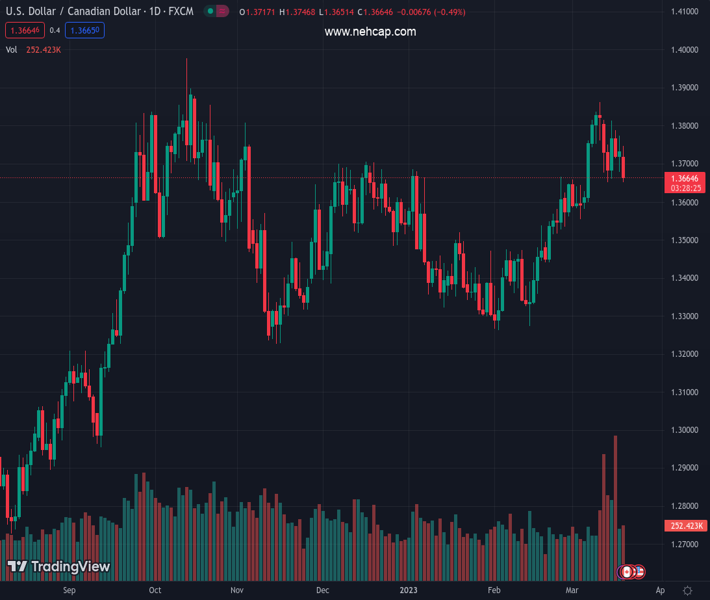Click the market status indicator pill
710x600 pixels.
point(216,11)
